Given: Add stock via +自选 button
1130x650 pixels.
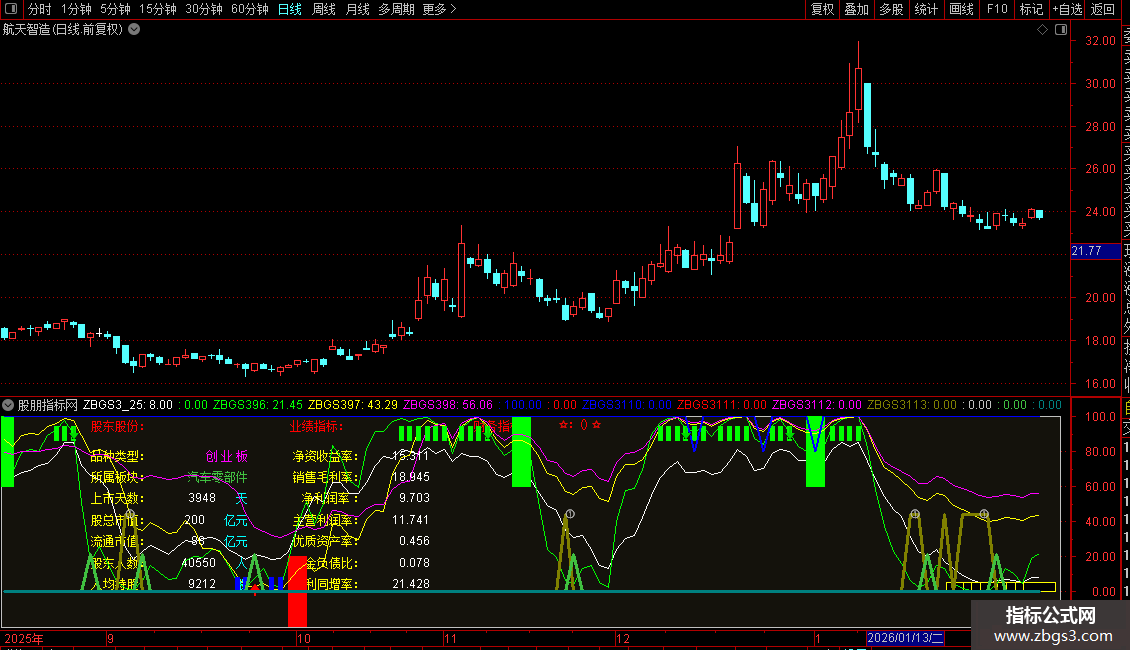Looking at the screenshot, I should tap(1067, 9).
